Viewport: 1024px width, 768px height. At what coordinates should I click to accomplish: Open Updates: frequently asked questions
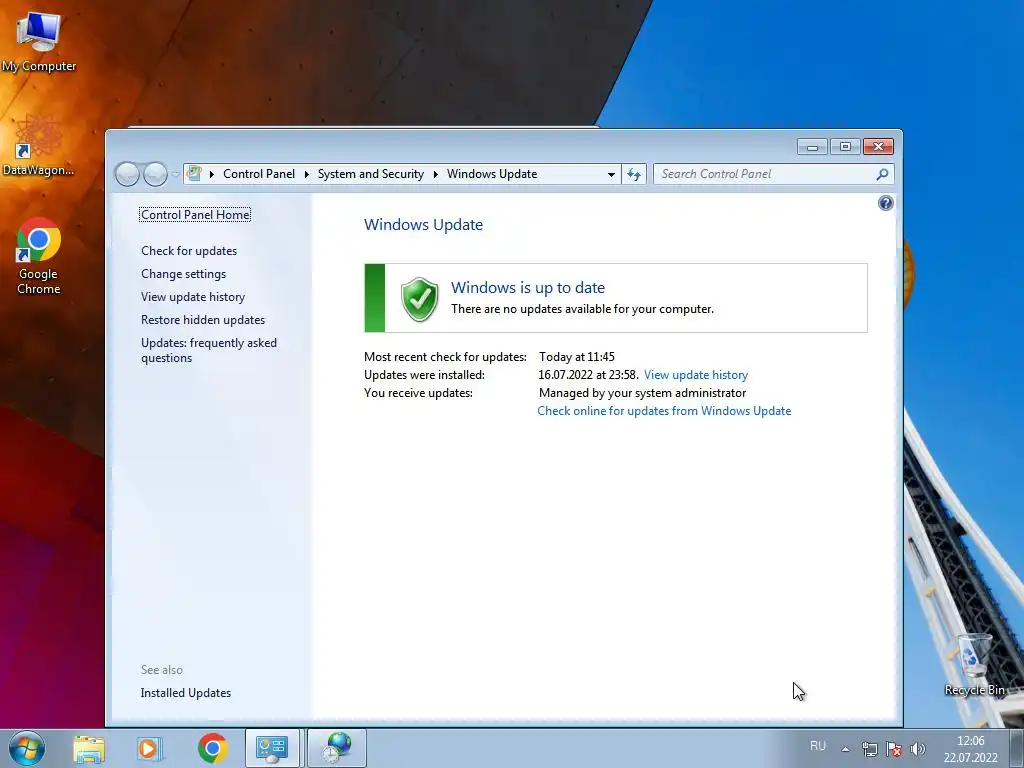pos(209,350)
